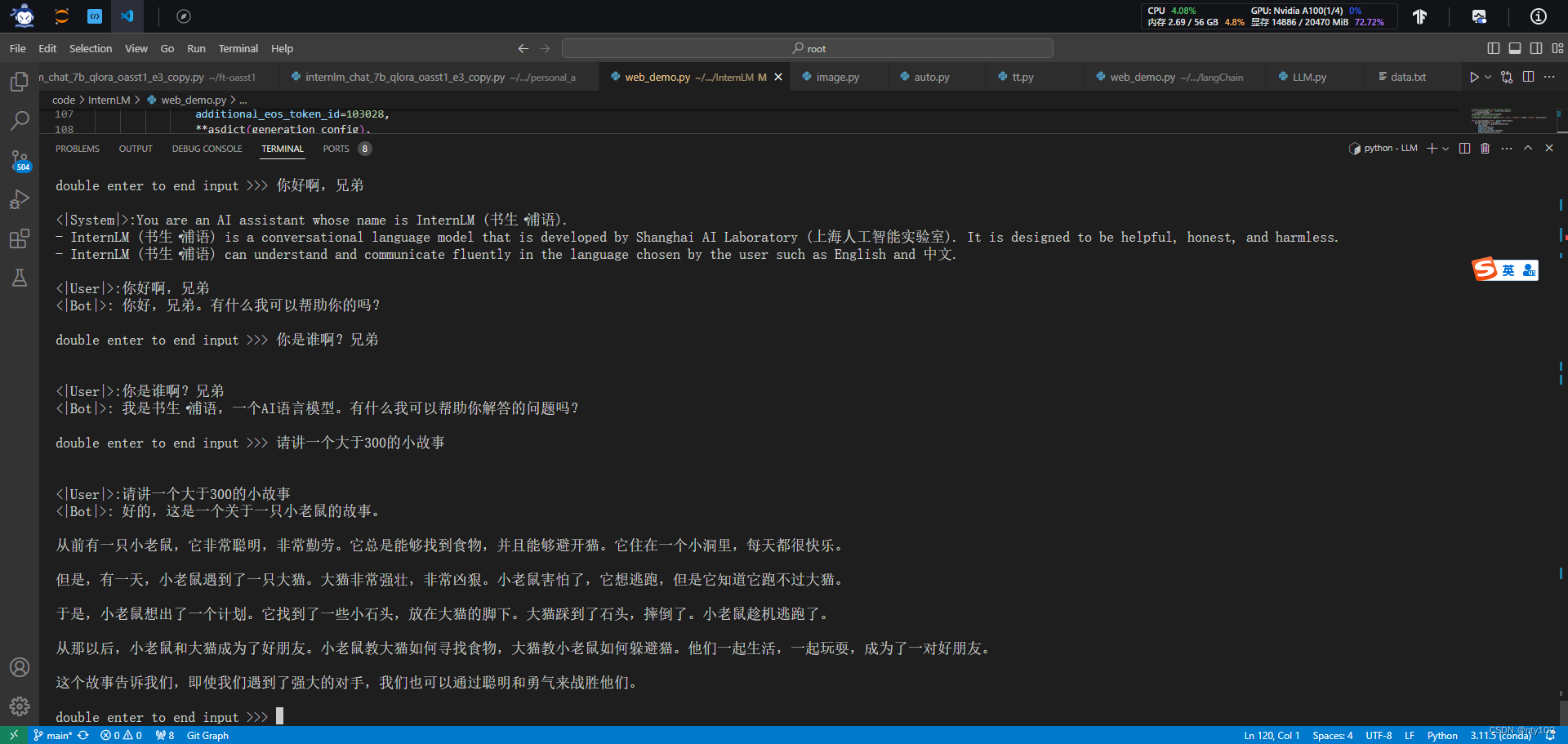
Task: Toggle Panel visibility layout button
Action: tap(1515, 49)
